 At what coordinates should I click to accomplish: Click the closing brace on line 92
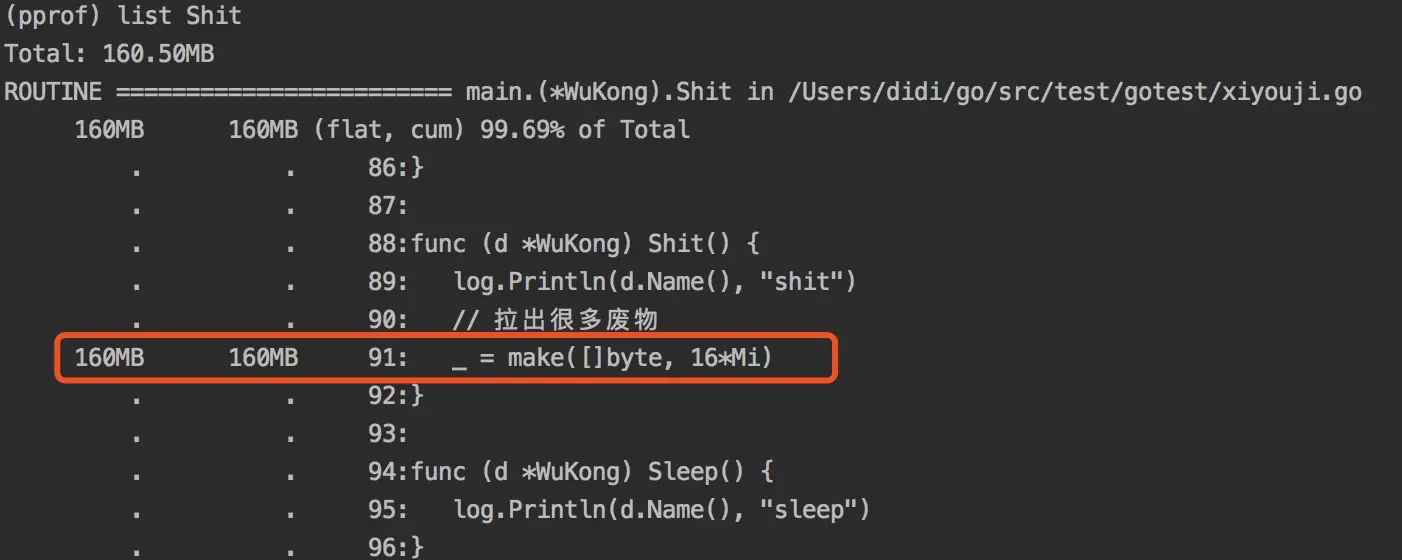click(417, 396)
